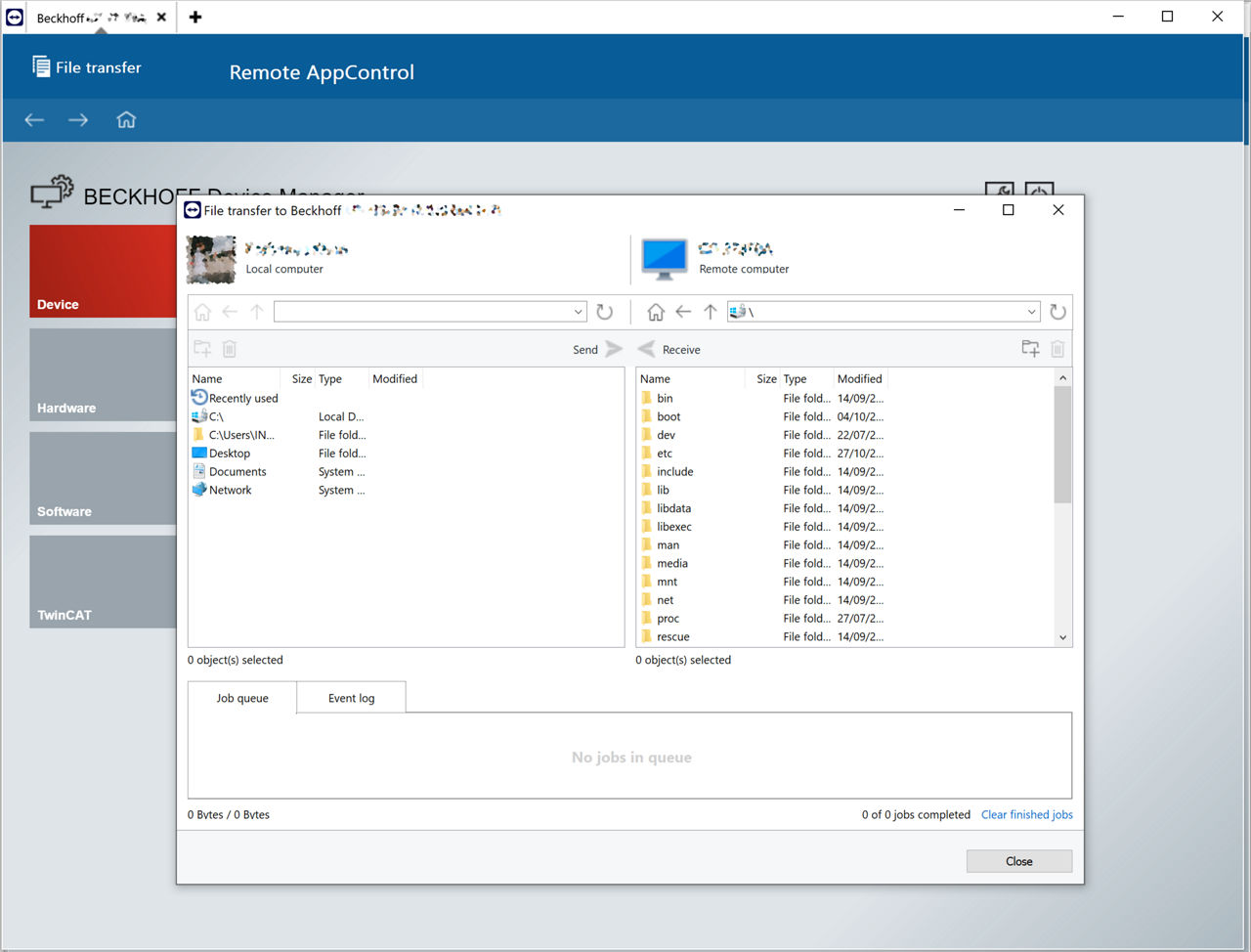
Task: Go back in remote pane navigation
Action: tap(683, 312)
